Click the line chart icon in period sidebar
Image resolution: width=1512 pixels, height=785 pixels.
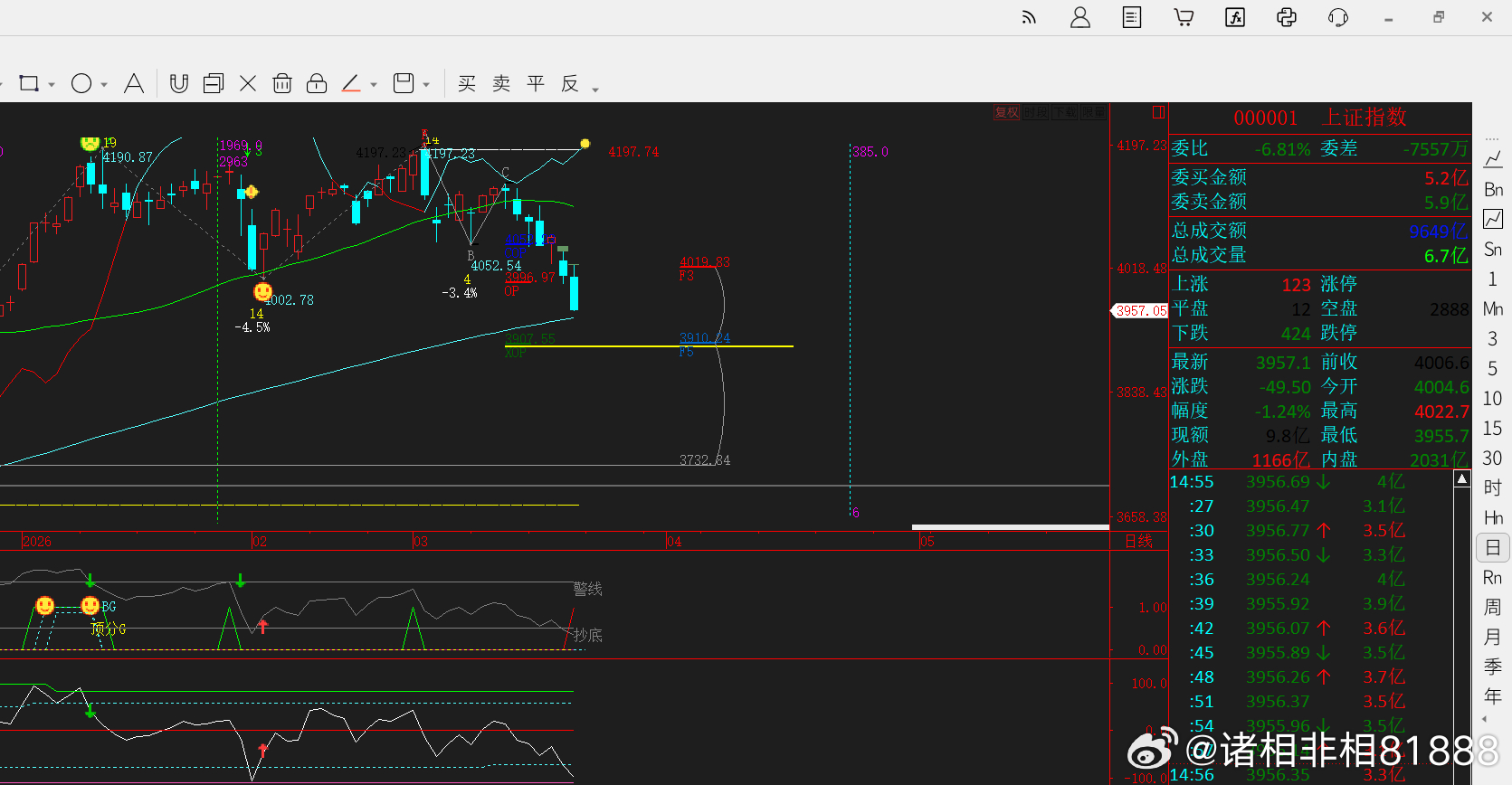(1493, 159)
